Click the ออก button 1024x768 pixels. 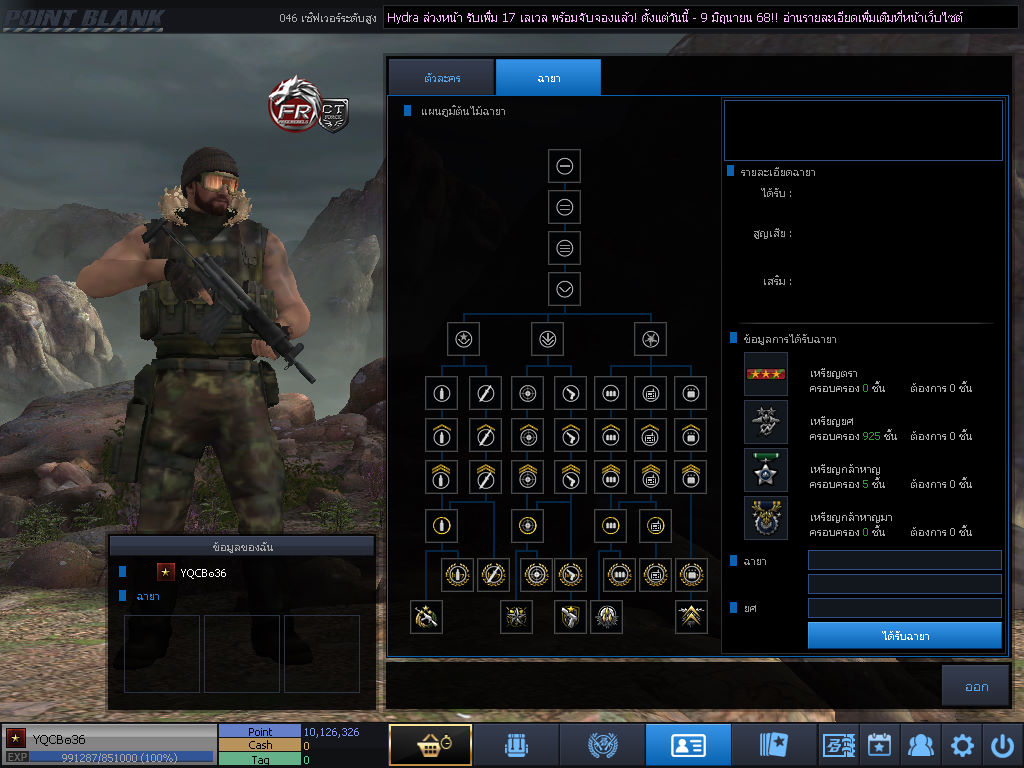pos(976,686)
